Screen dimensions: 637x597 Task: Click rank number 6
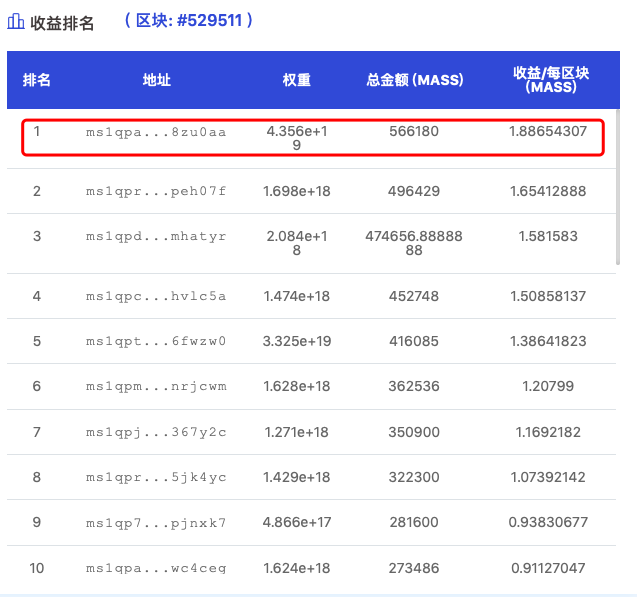[37, 386]
